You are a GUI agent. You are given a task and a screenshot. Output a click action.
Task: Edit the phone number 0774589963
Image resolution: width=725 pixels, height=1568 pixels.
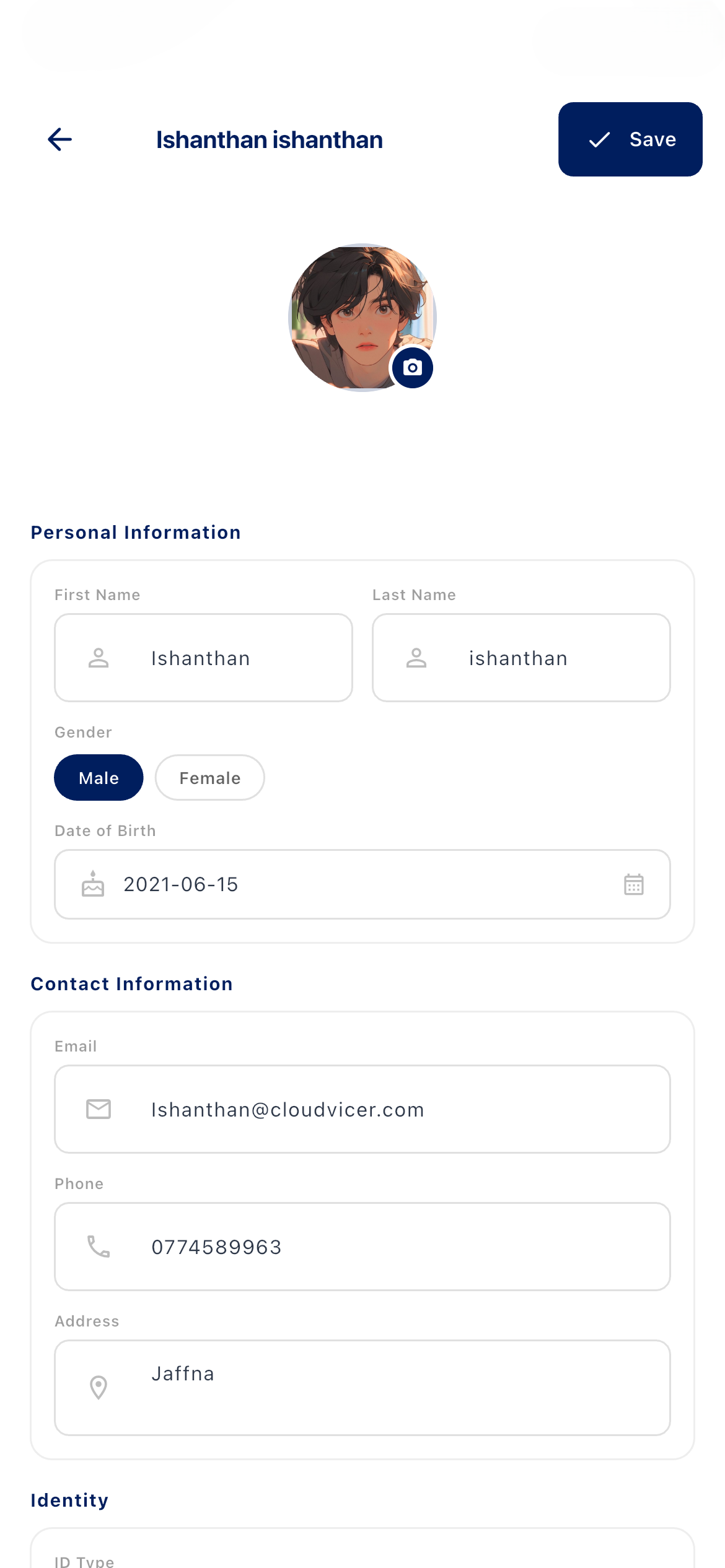[x=362, y=1247]
